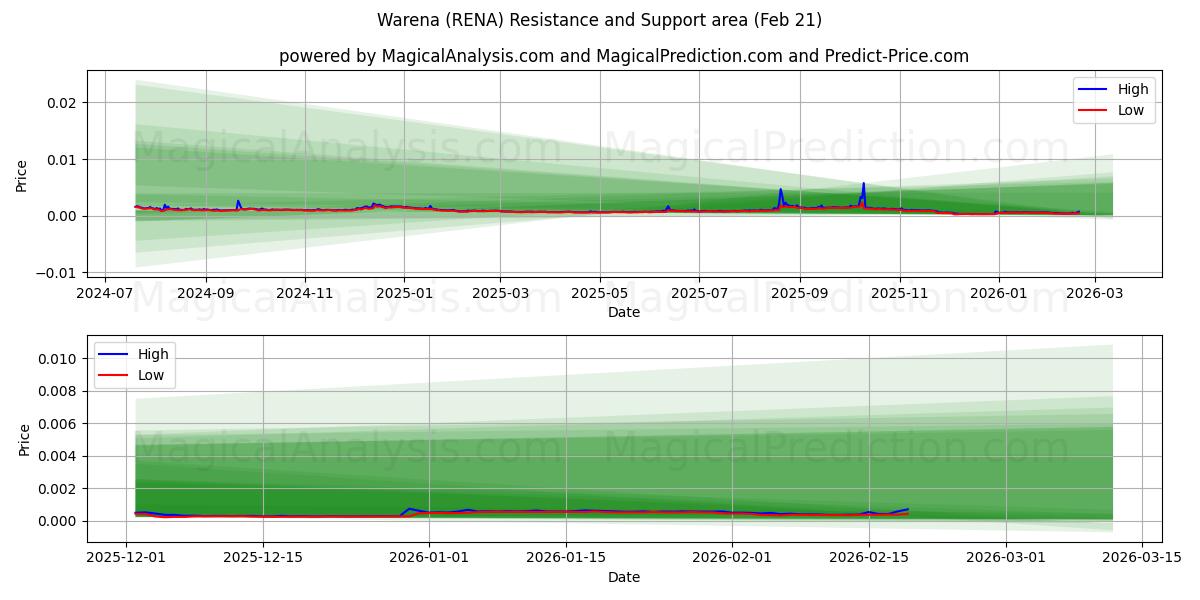1200x600 pixels.
Task: Click the '2026-02-15' x-axis tick label
Action: pos(868,558)
